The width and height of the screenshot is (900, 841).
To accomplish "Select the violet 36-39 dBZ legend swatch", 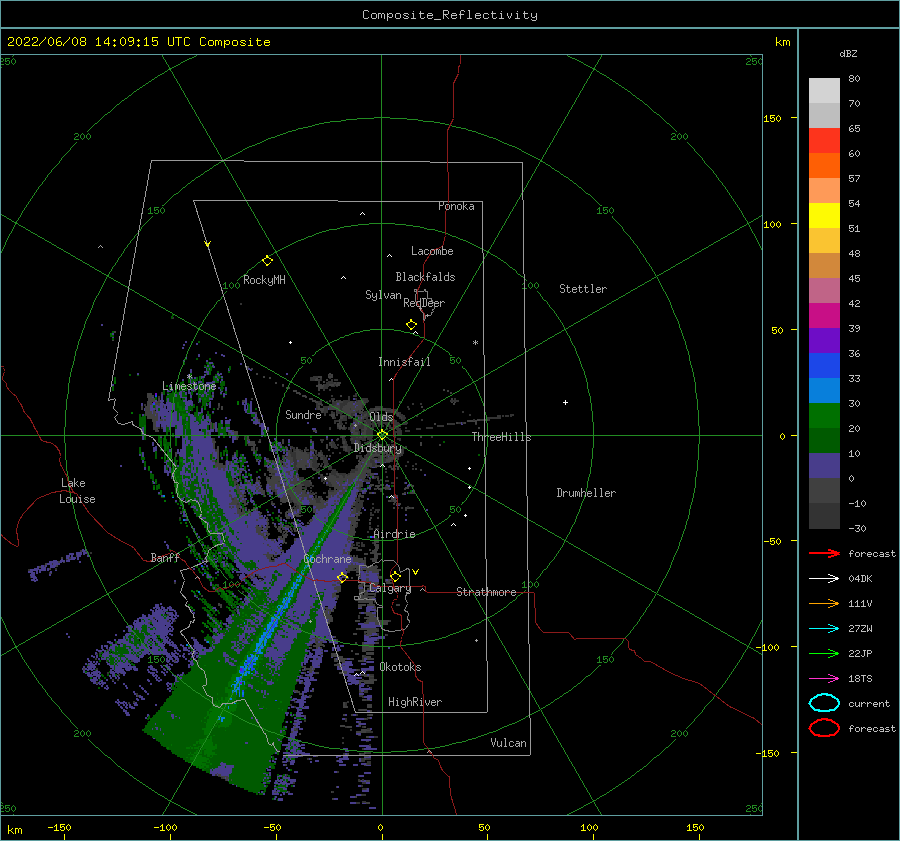I will tap(824, 341).
